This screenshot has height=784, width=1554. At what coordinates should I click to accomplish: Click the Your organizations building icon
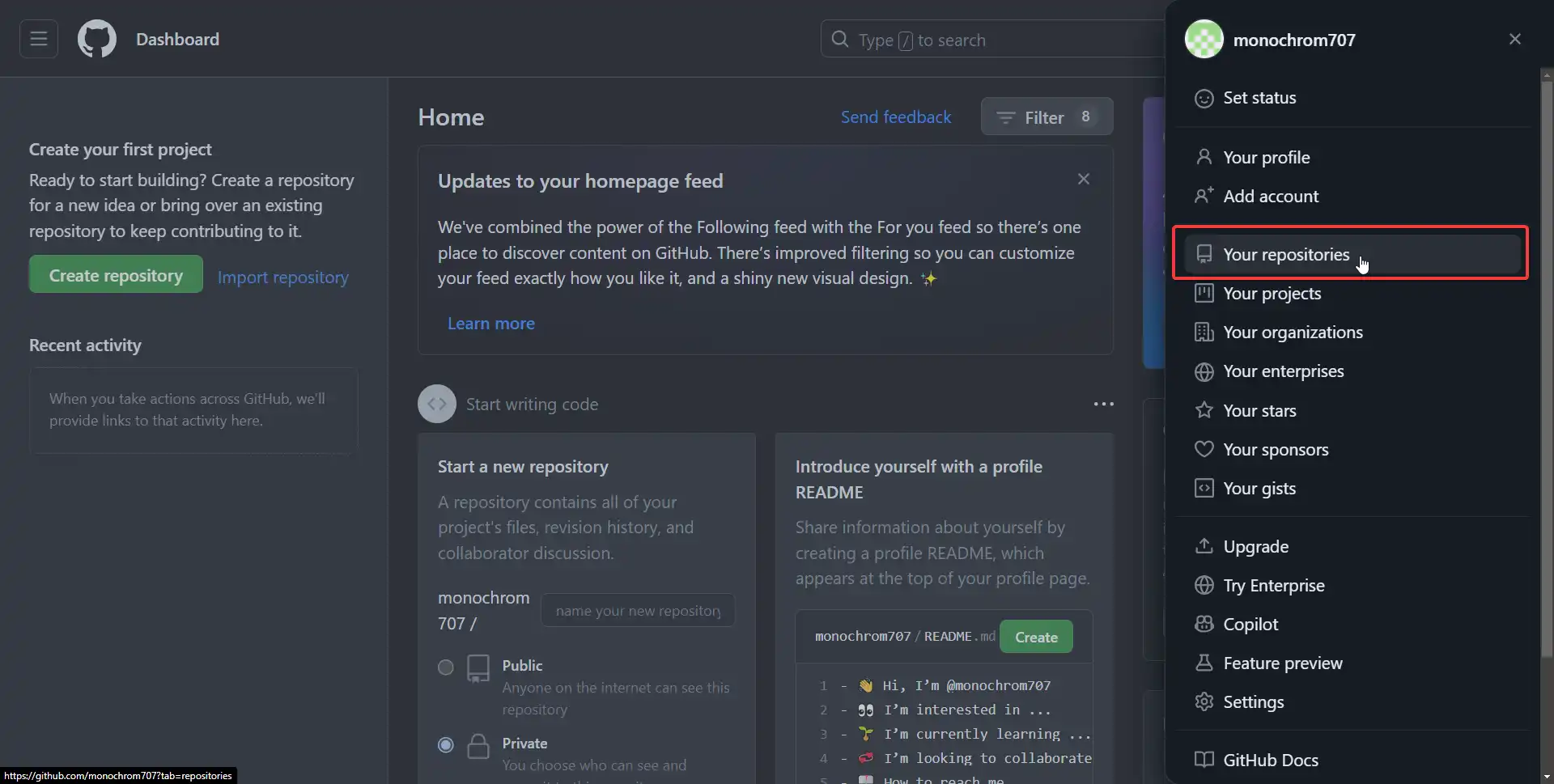click(1204, 332)
